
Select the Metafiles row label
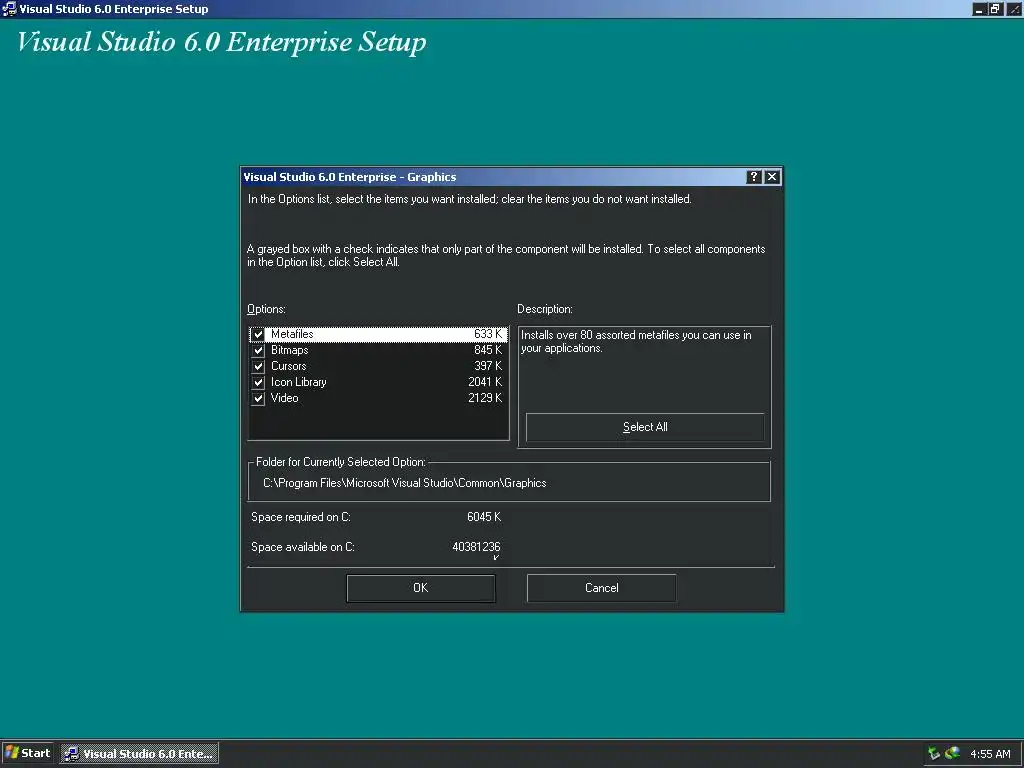pos(292,334)
